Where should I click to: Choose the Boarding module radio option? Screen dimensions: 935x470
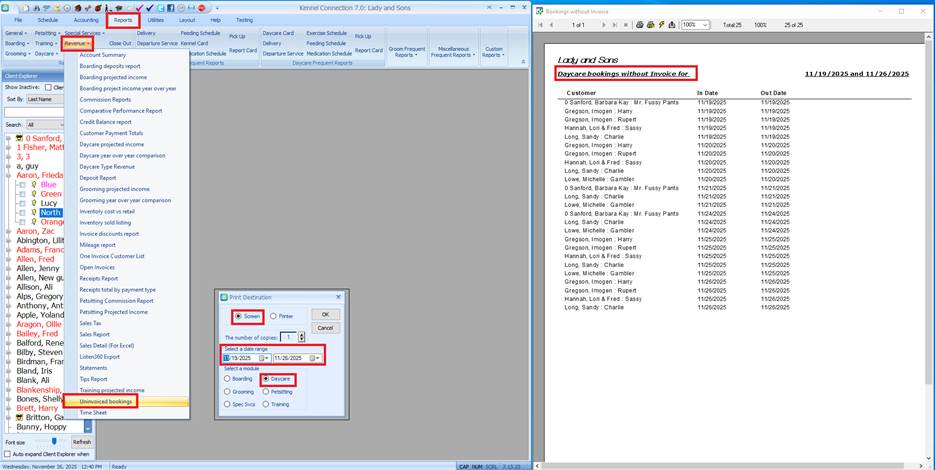227,379
